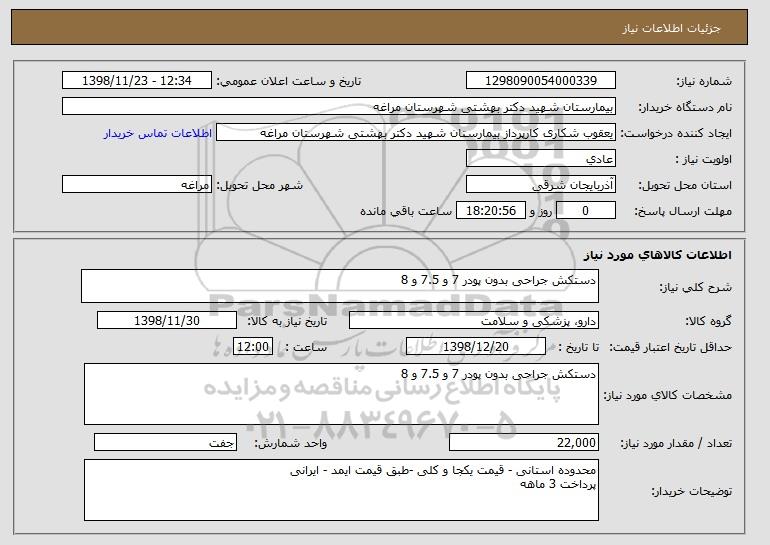Image resolution: width=770 pixels, height=545 pixels.
Task: Select the need number field 1298090054000339
Action: [541, 81]
